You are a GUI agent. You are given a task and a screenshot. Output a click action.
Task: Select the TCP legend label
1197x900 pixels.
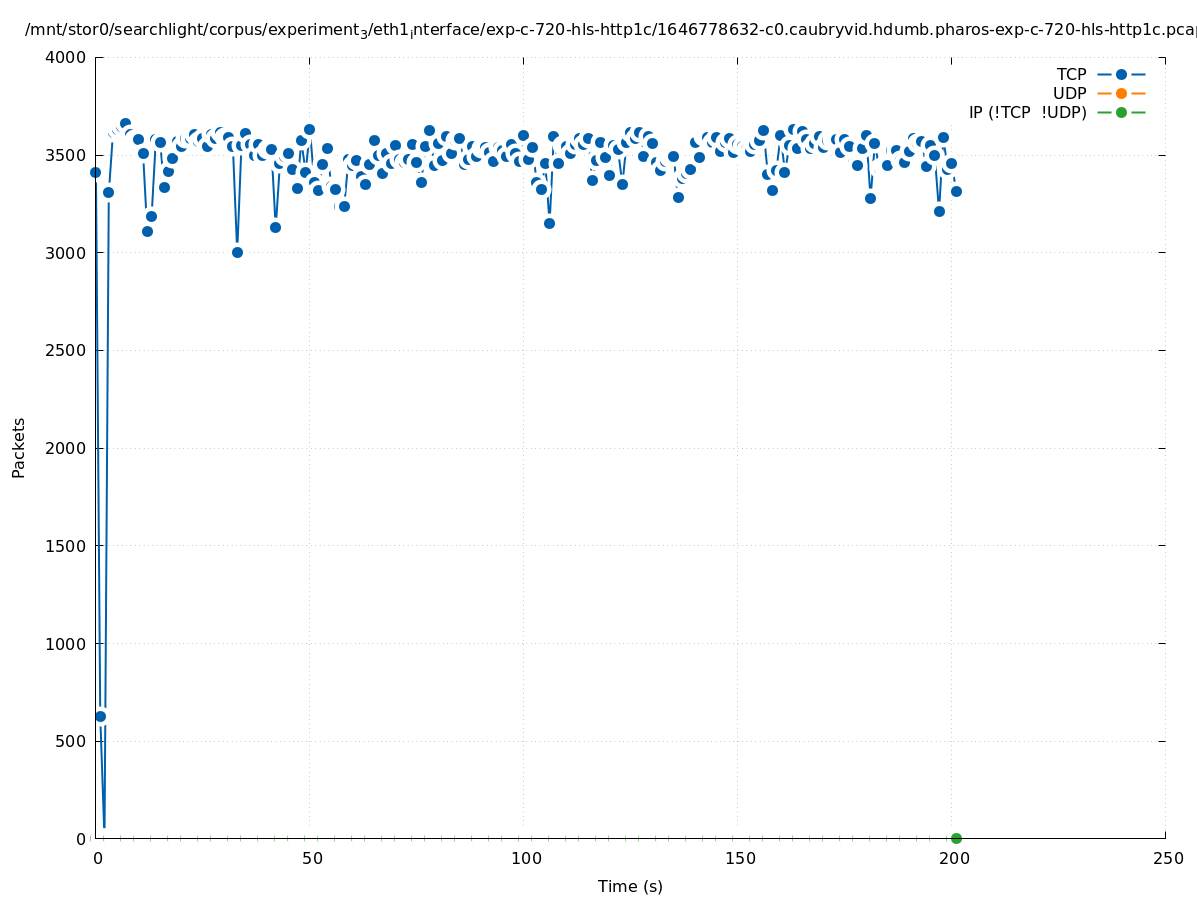[1071, 74]
